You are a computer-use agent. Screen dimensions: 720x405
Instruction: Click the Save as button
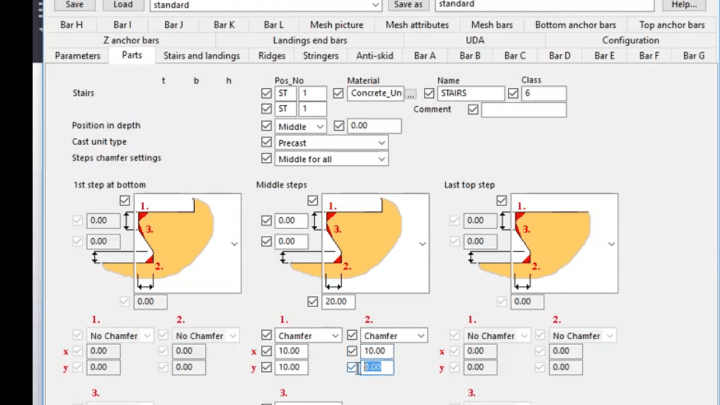pyautogui.click(x=408, y=5)
